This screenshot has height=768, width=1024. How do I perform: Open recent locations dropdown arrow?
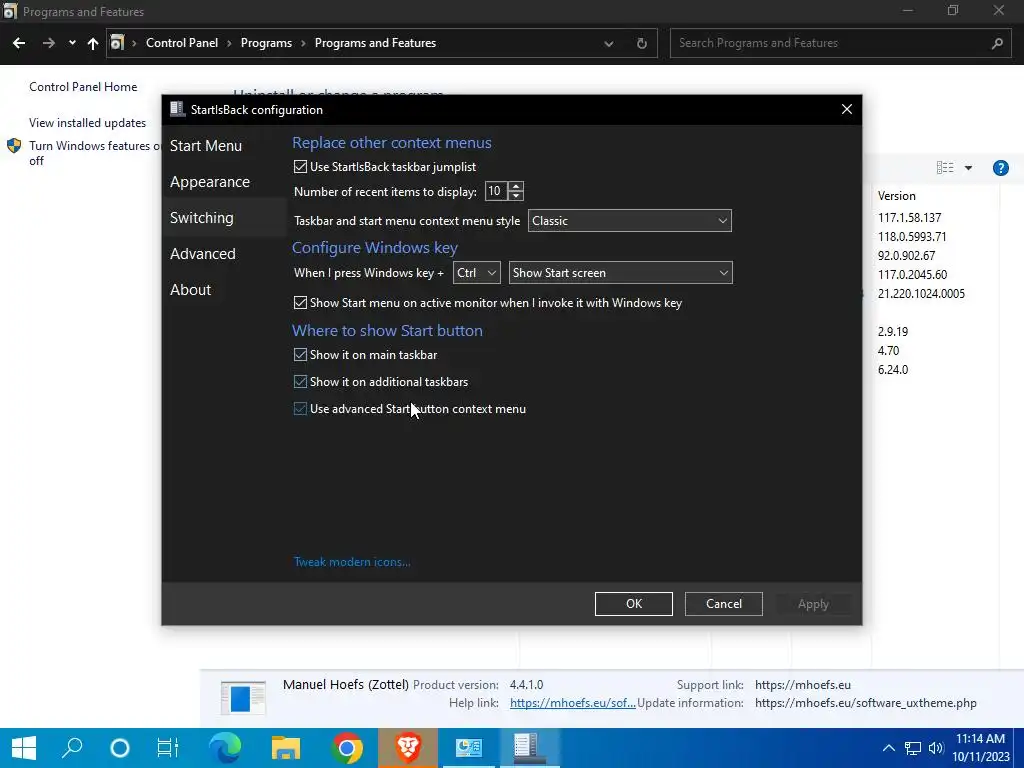click(72, 43)
